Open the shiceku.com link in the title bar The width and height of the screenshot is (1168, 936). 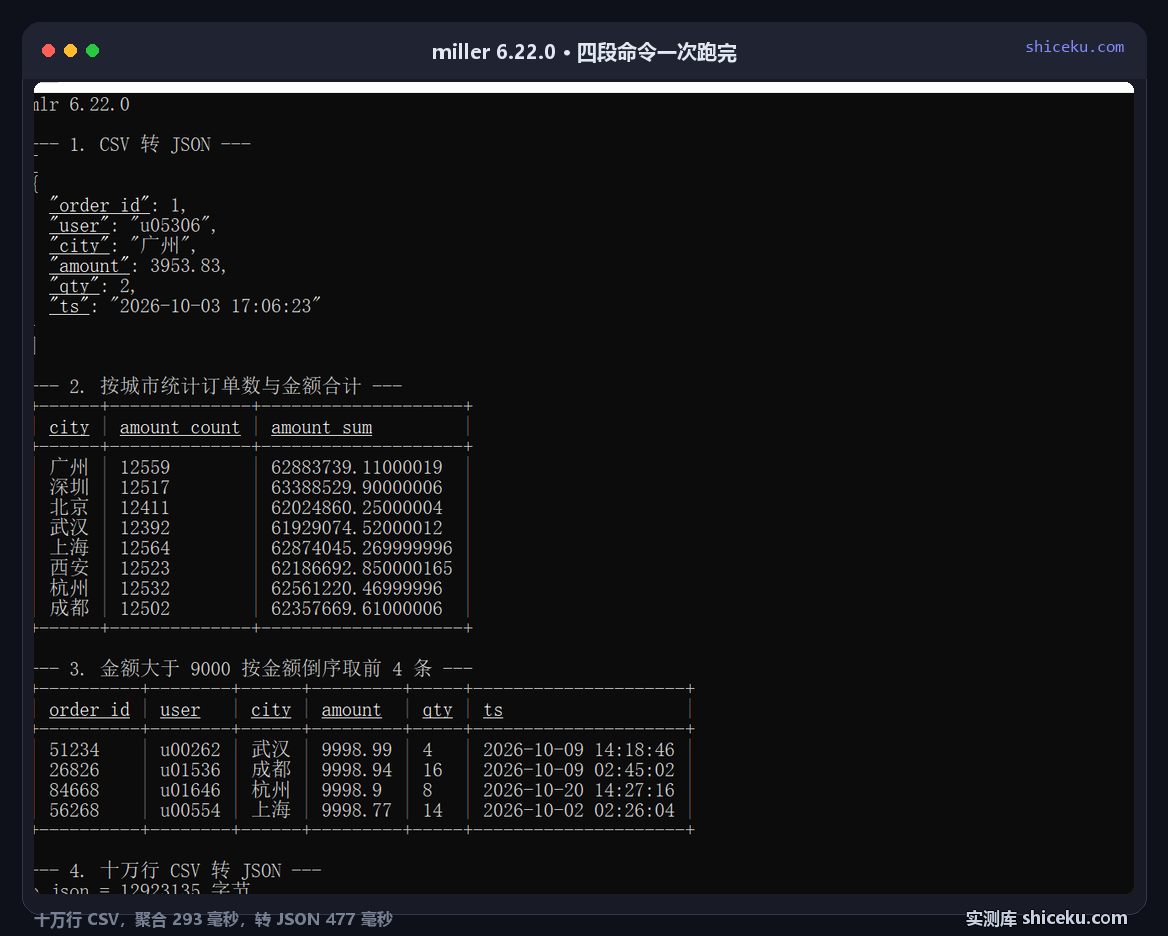click(x=1074, y=47)
